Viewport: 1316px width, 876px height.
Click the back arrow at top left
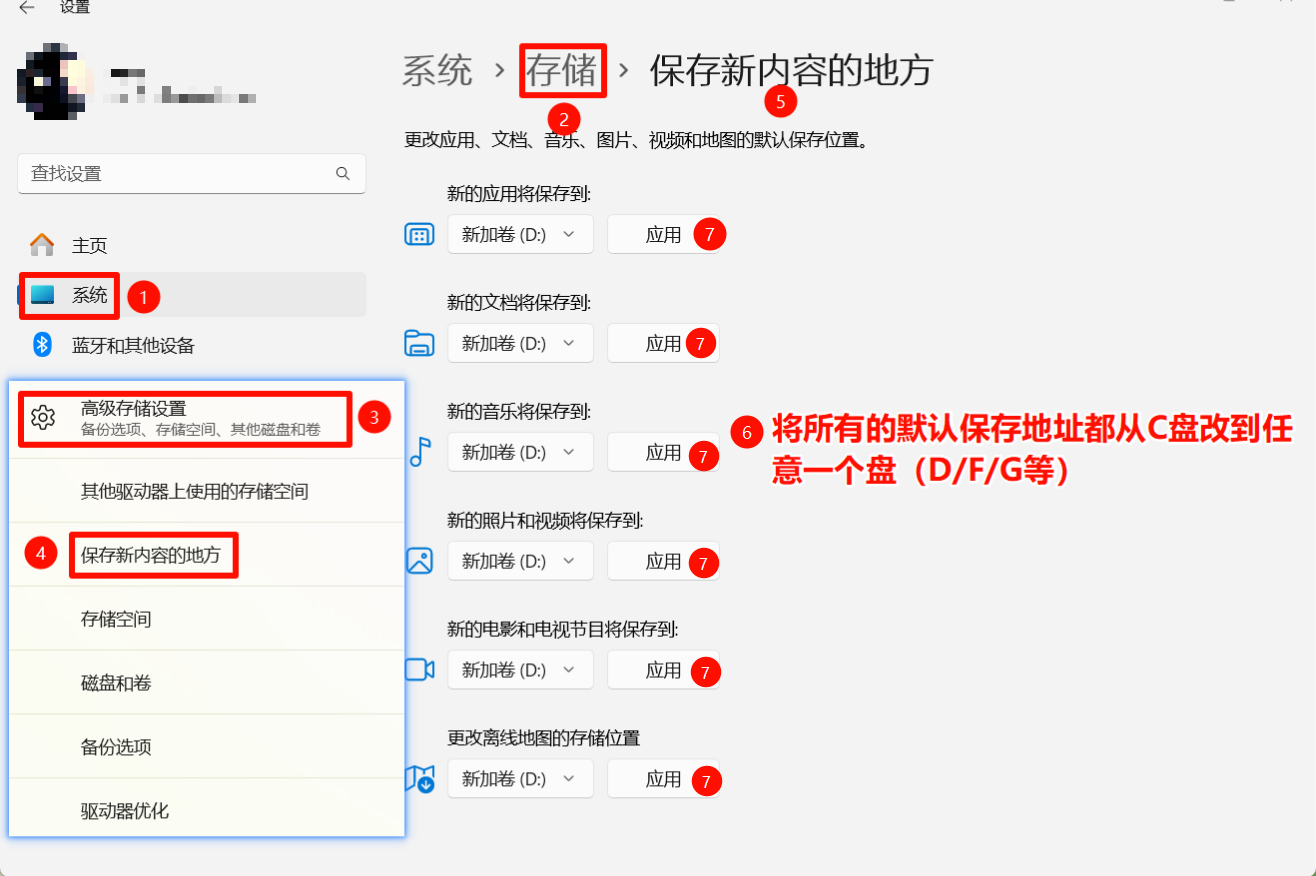pos(26,8)
